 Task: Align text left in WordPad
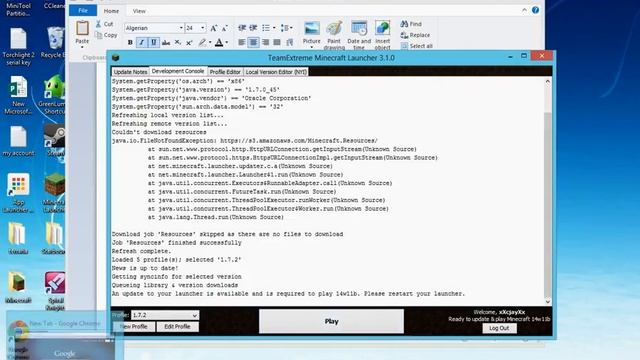point(242,42)
